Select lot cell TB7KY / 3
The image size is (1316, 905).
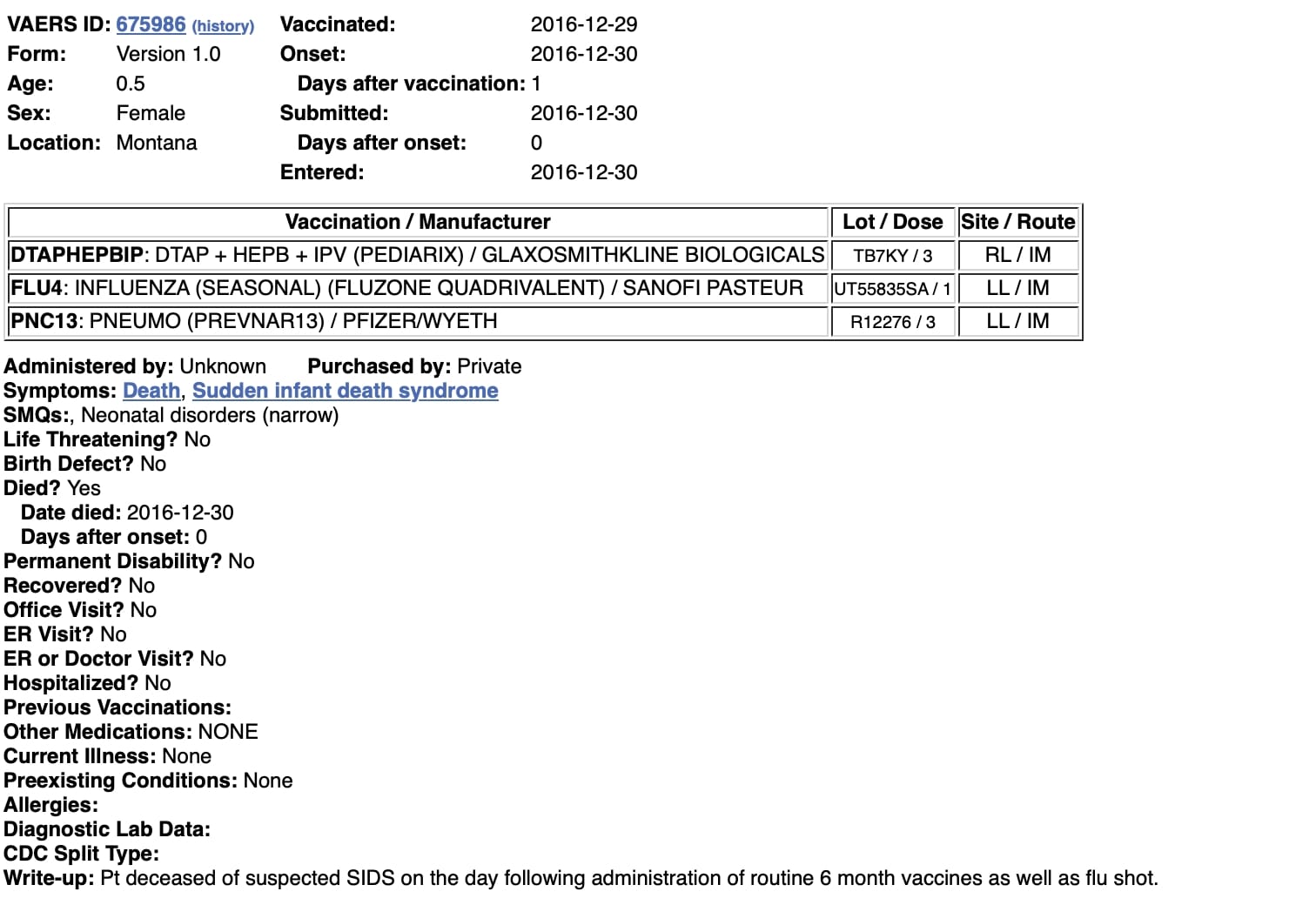click(x=893, y=255)
